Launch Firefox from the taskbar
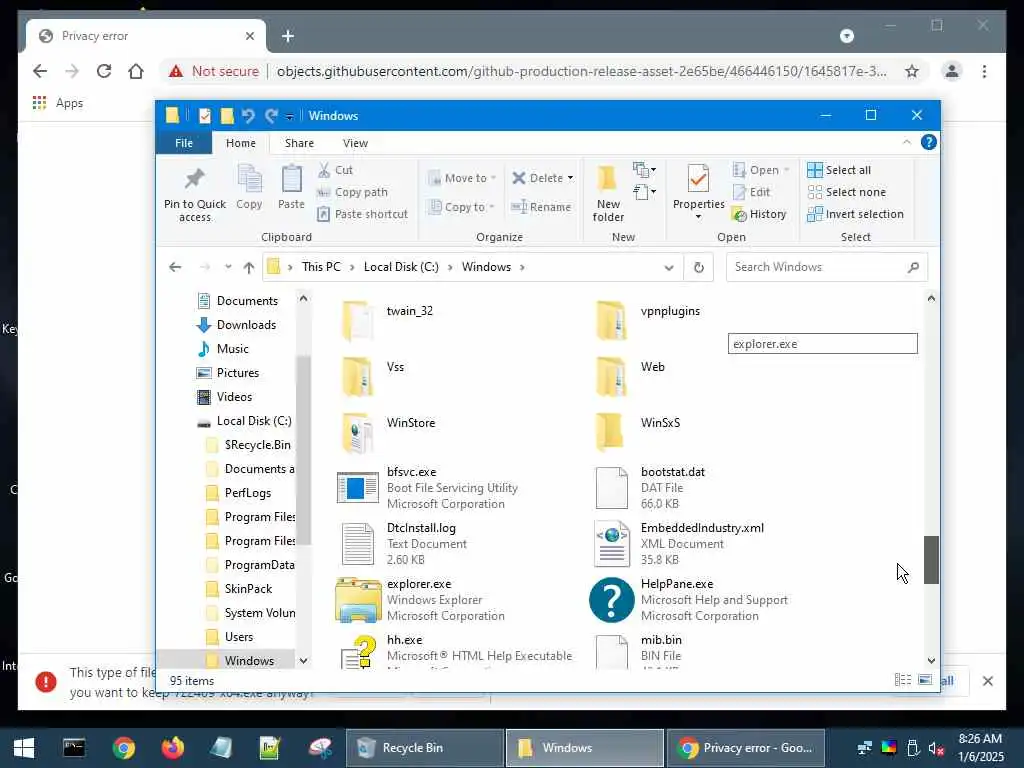The height and width of the screenshot is (768, 1024). pos(172,748)
